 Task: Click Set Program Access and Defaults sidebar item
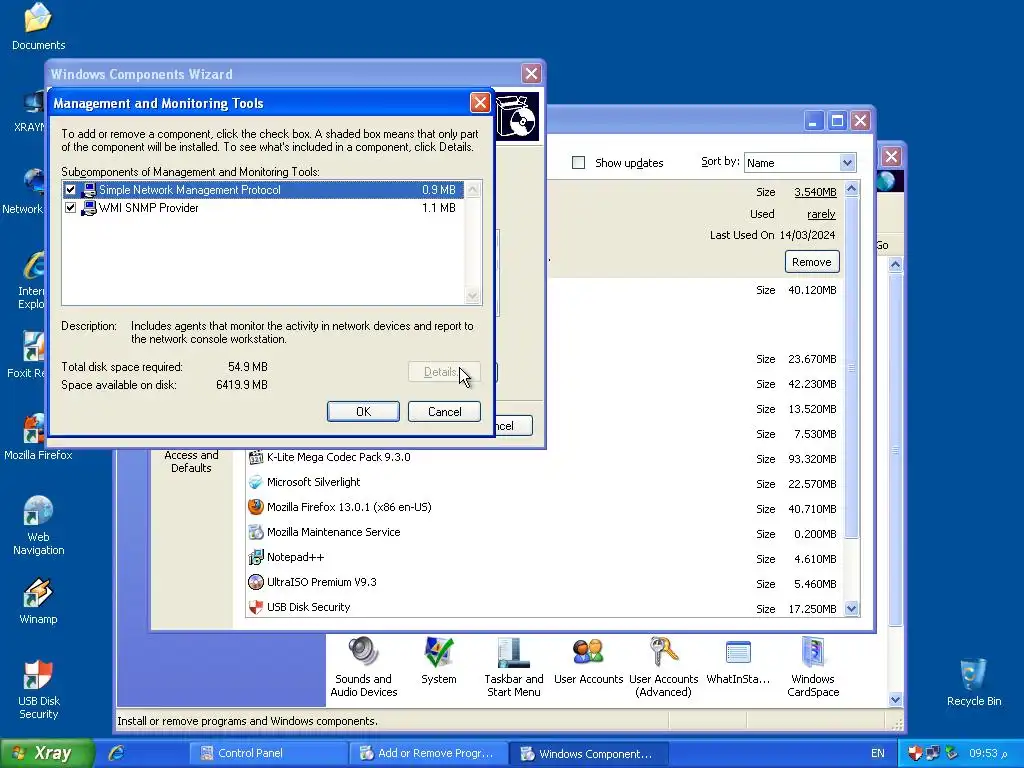pos(191,461)
